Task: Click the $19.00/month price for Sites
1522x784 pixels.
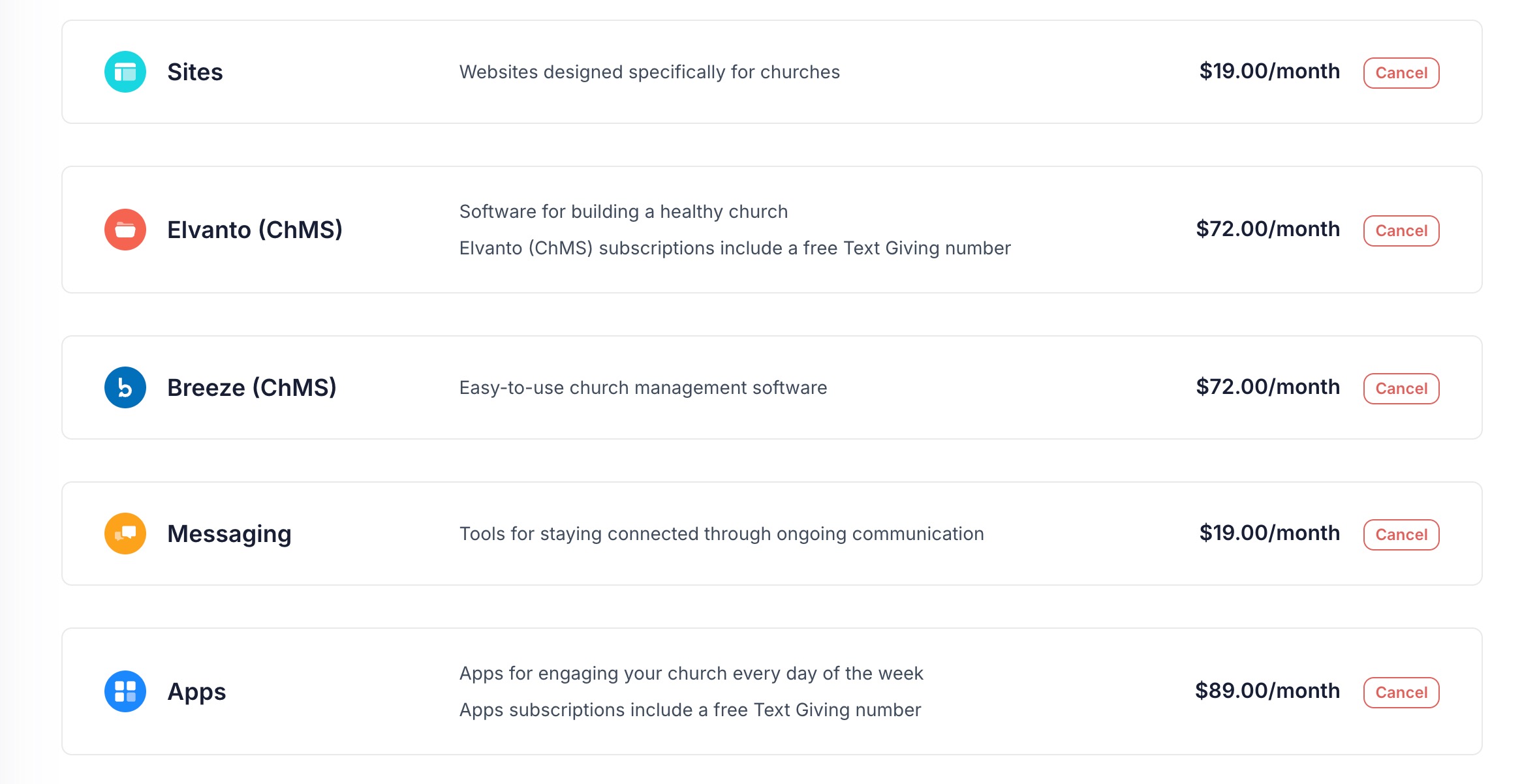Action: coord(1269,71)
